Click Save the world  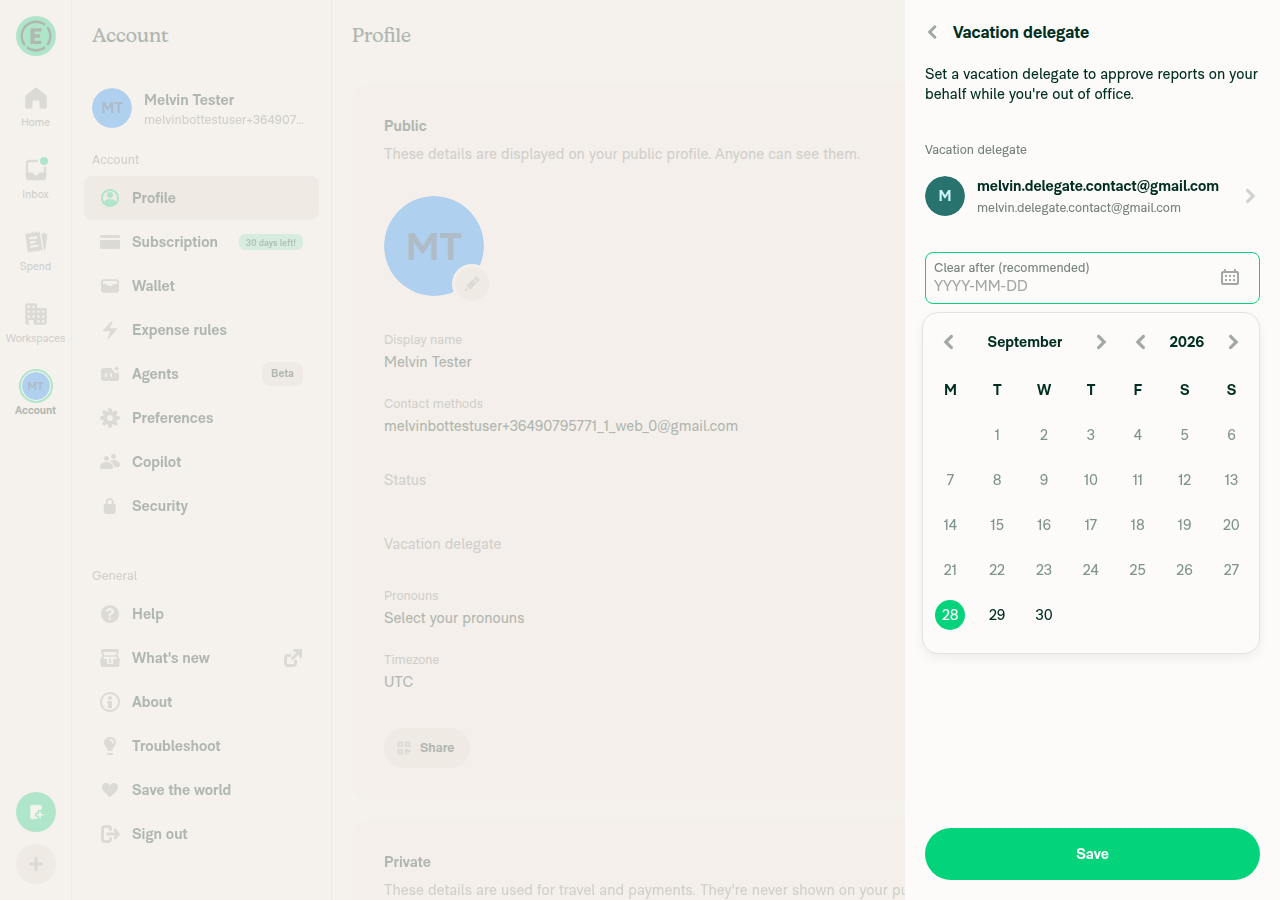201,790
